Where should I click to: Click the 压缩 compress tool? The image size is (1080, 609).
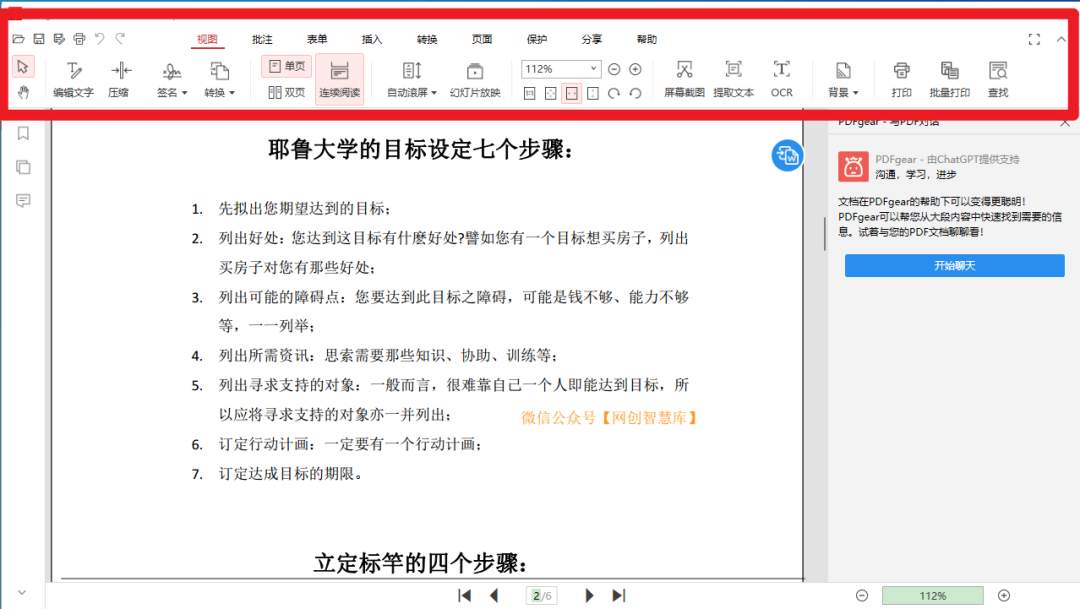(119, 79)
